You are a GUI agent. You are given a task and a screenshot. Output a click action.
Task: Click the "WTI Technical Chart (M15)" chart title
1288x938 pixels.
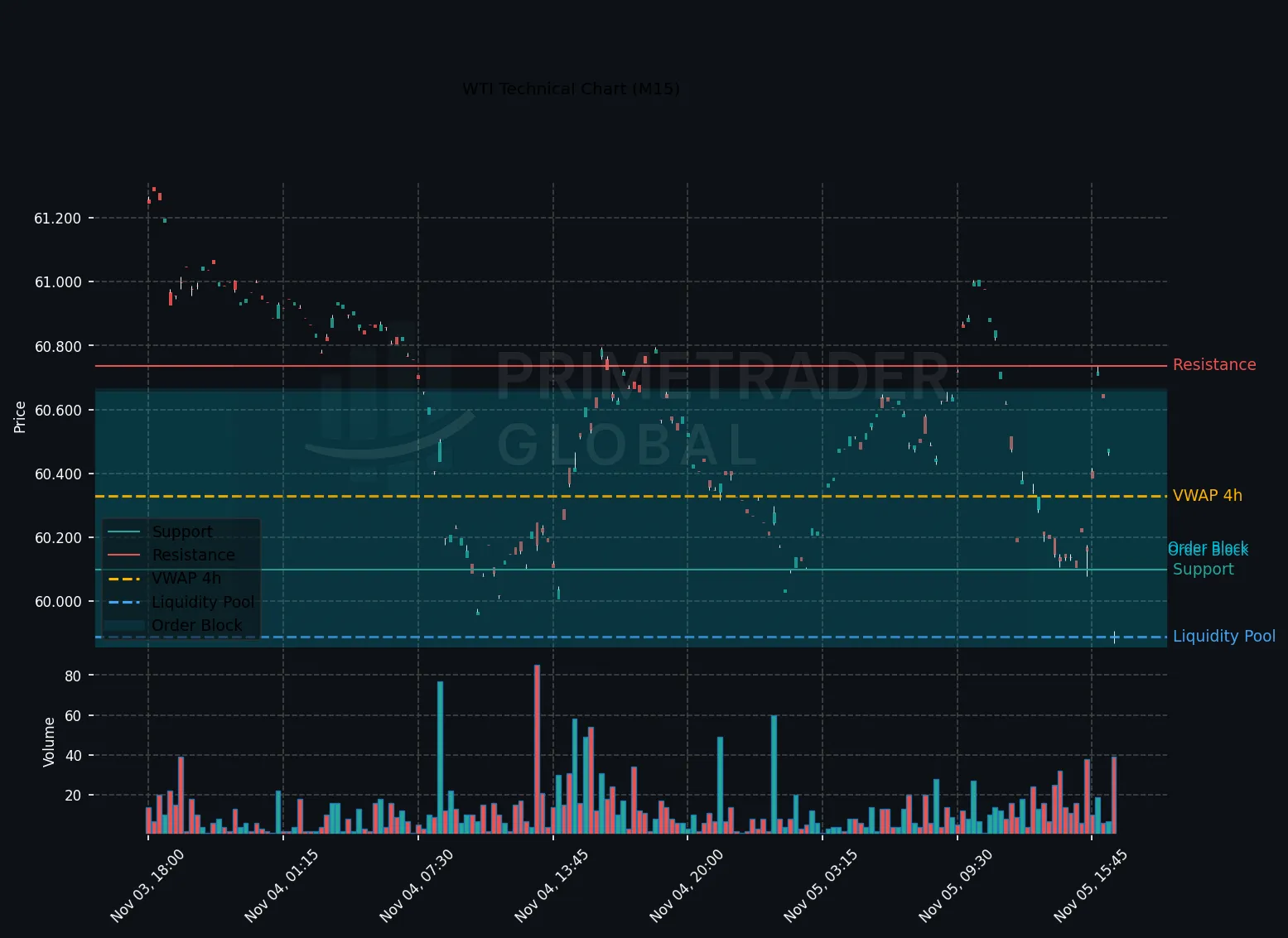point(571,89)
